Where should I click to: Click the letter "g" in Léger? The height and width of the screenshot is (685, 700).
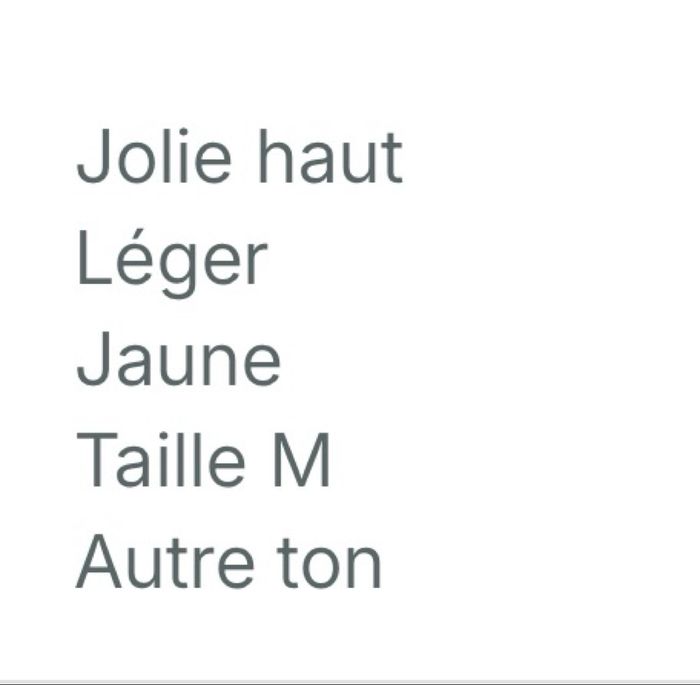tap(177, 268)
